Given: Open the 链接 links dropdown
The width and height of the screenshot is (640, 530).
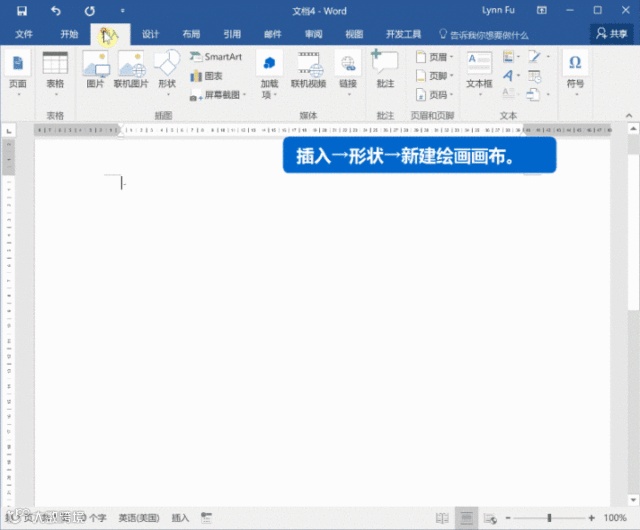Looking at the screenshot, I should 348,73.
